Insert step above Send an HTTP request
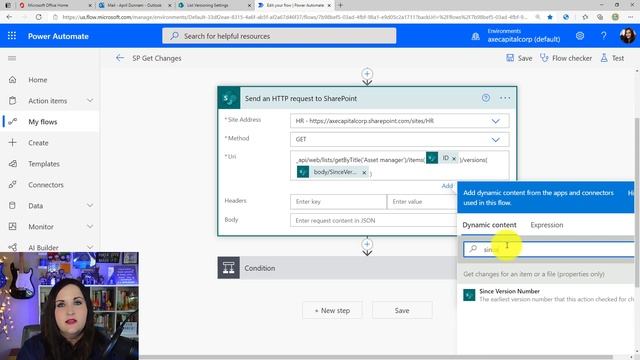The width and height of the screenshot is (640, 360). [367, 74]
